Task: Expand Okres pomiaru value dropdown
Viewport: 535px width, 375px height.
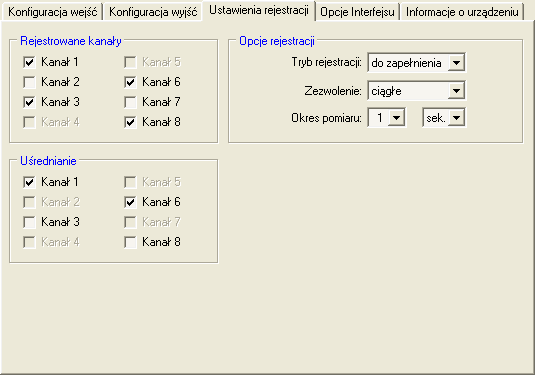Action: click(396, 118)
